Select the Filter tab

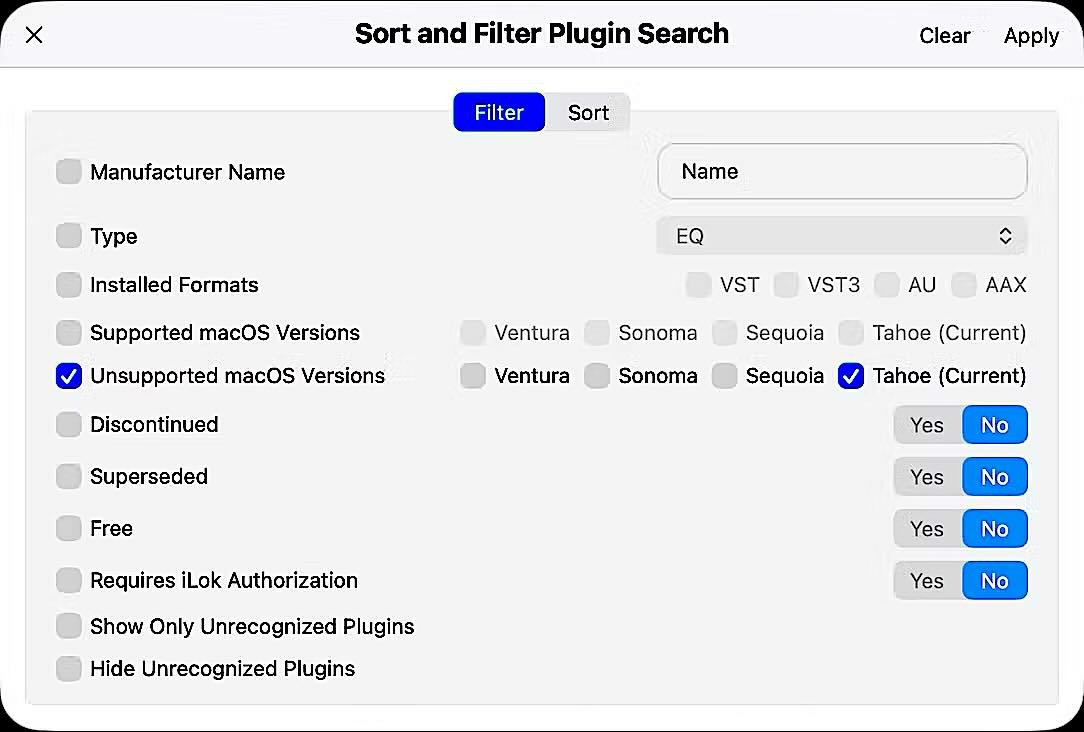coord(499,113)
